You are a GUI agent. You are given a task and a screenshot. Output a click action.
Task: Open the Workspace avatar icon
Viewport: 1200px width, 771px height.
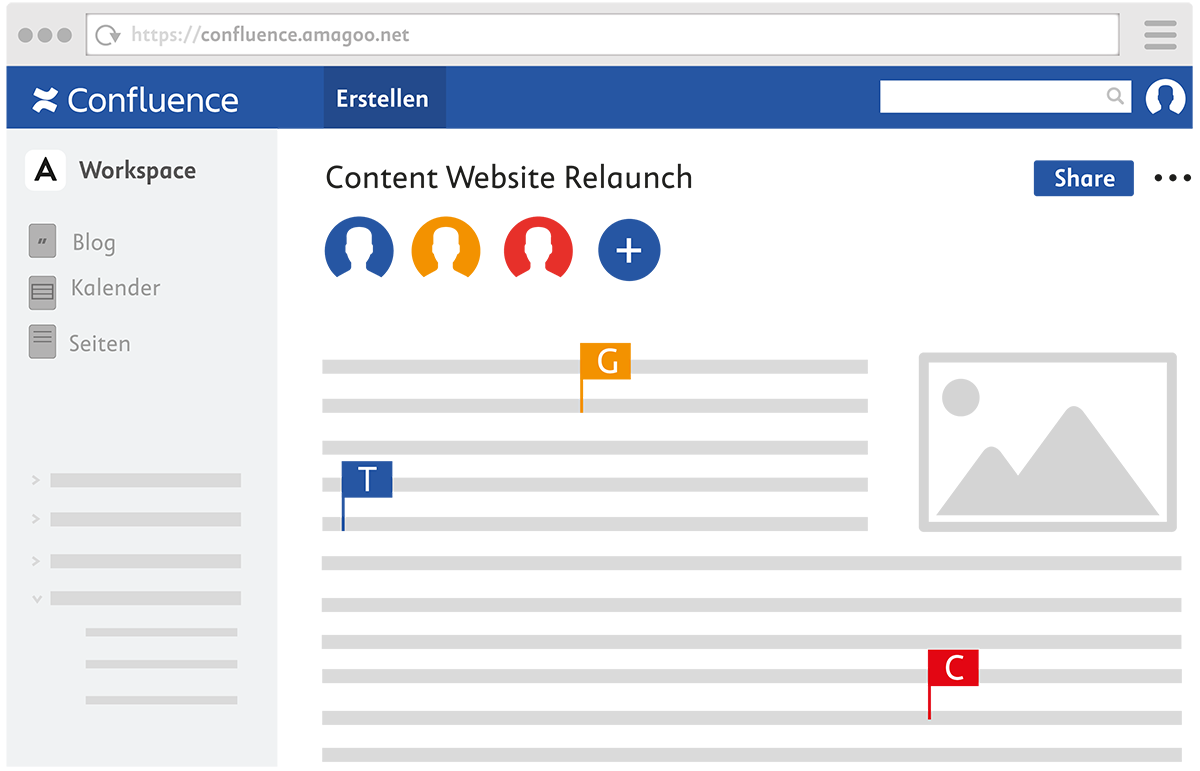[45, 169]
